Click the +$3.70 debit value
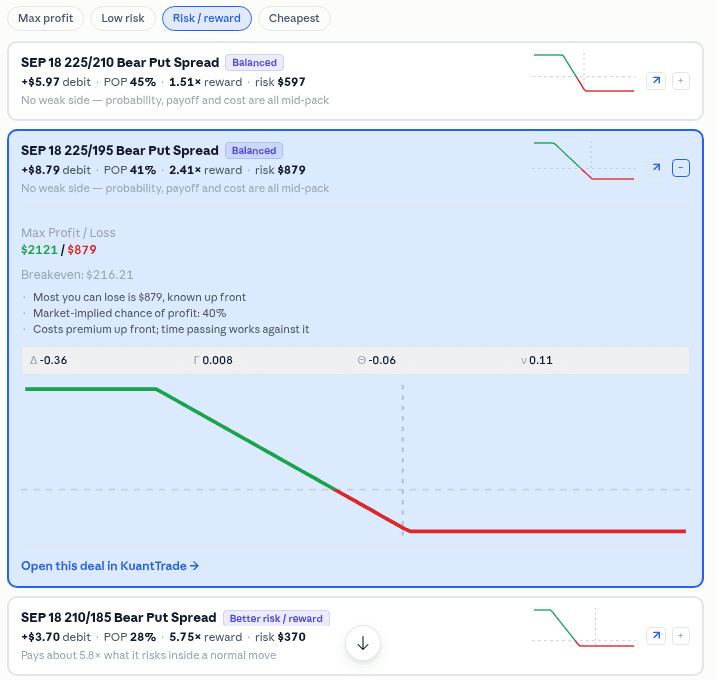 (x=56, y=637)
